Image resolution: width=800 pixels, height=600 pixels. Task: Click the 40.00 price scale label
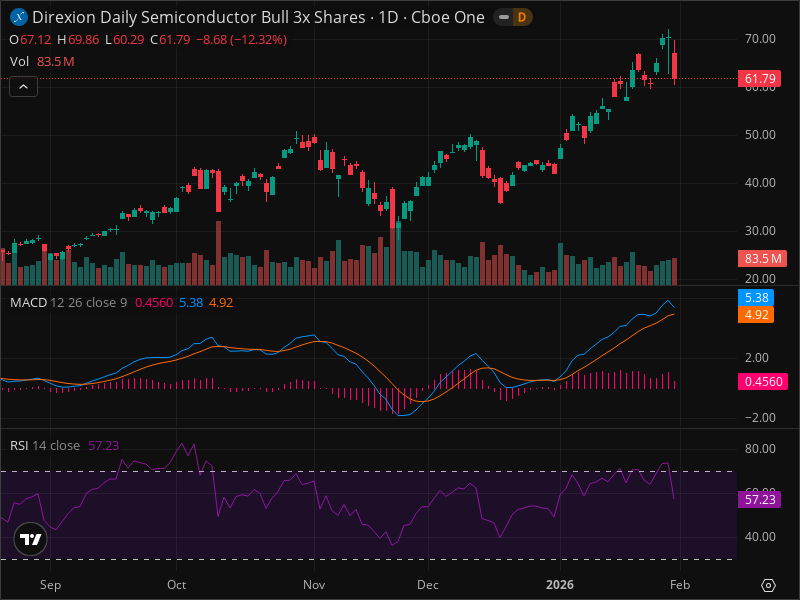760,183
